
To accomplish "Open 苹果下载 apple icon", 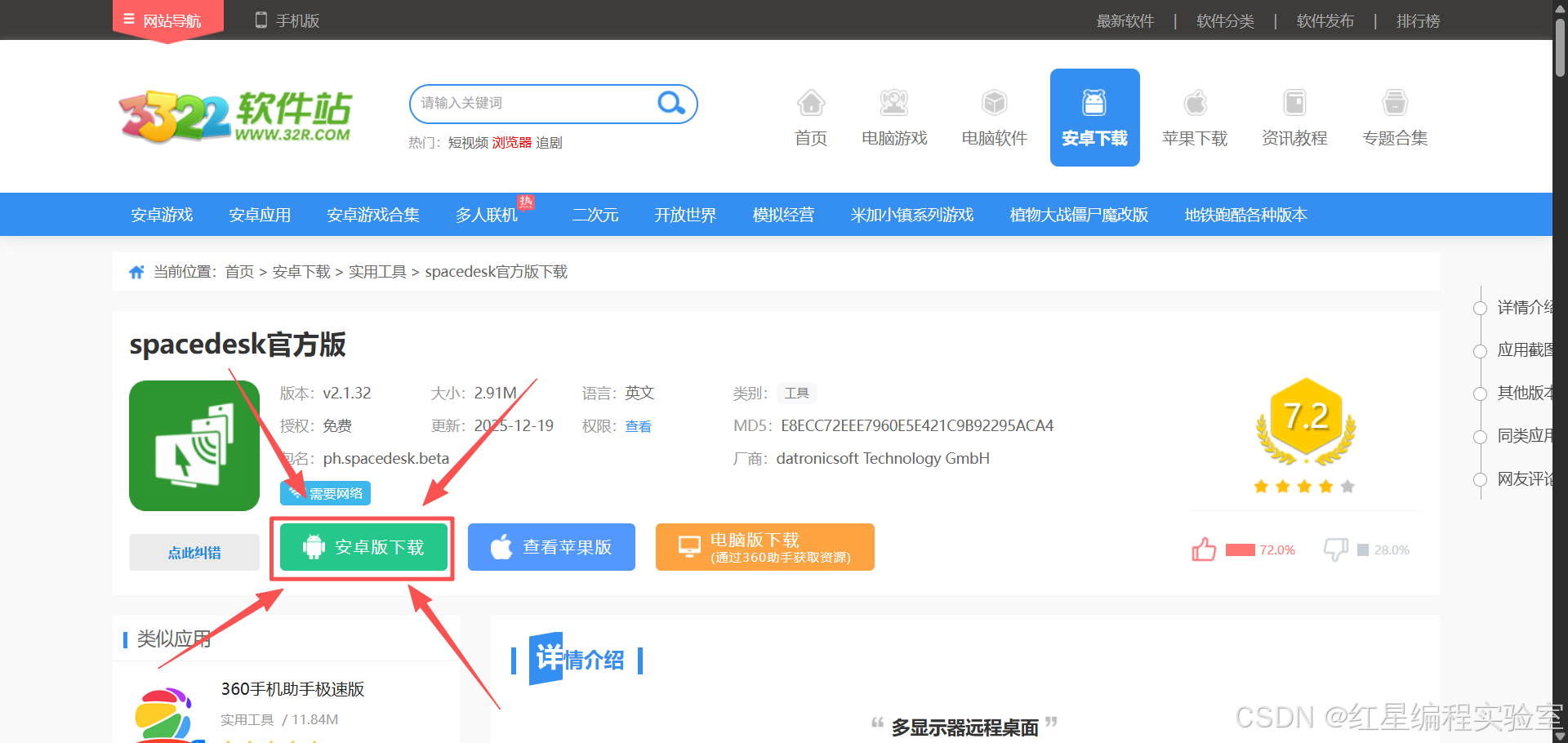I will 1195,118.
